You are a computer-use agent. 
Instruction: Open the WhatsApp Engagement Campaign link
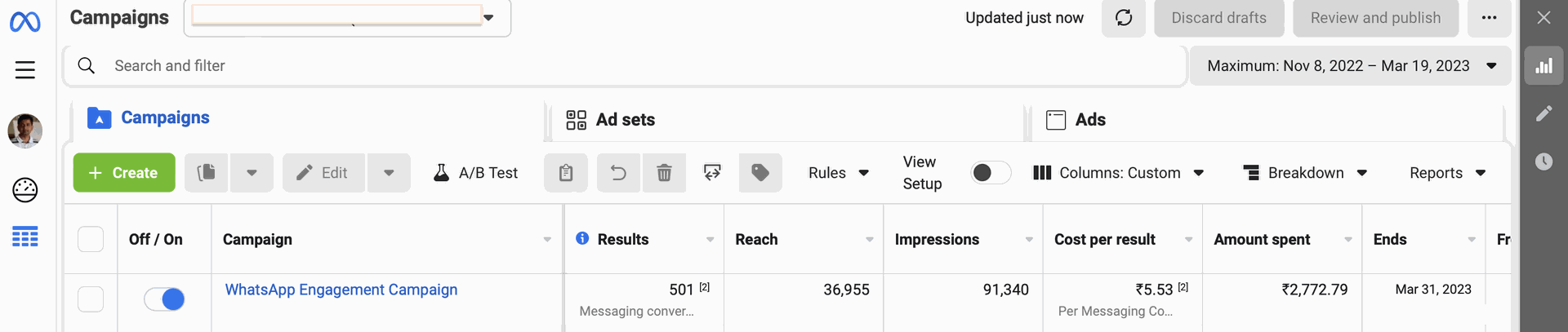[x=341, y=290]
